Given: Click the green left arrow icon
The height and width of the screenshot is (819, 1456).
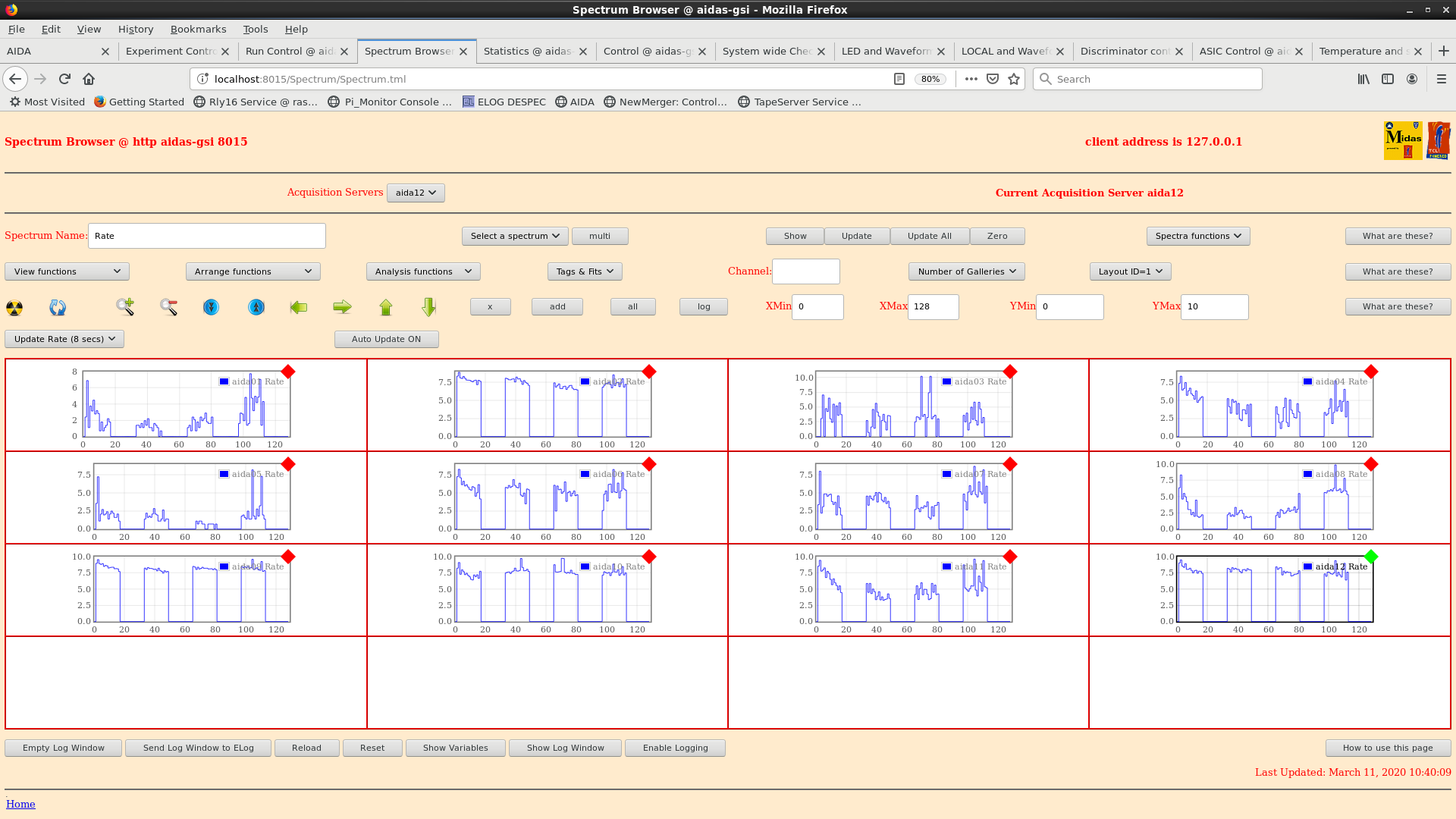Looking at the screenshot, I should (x=299, y=307).
